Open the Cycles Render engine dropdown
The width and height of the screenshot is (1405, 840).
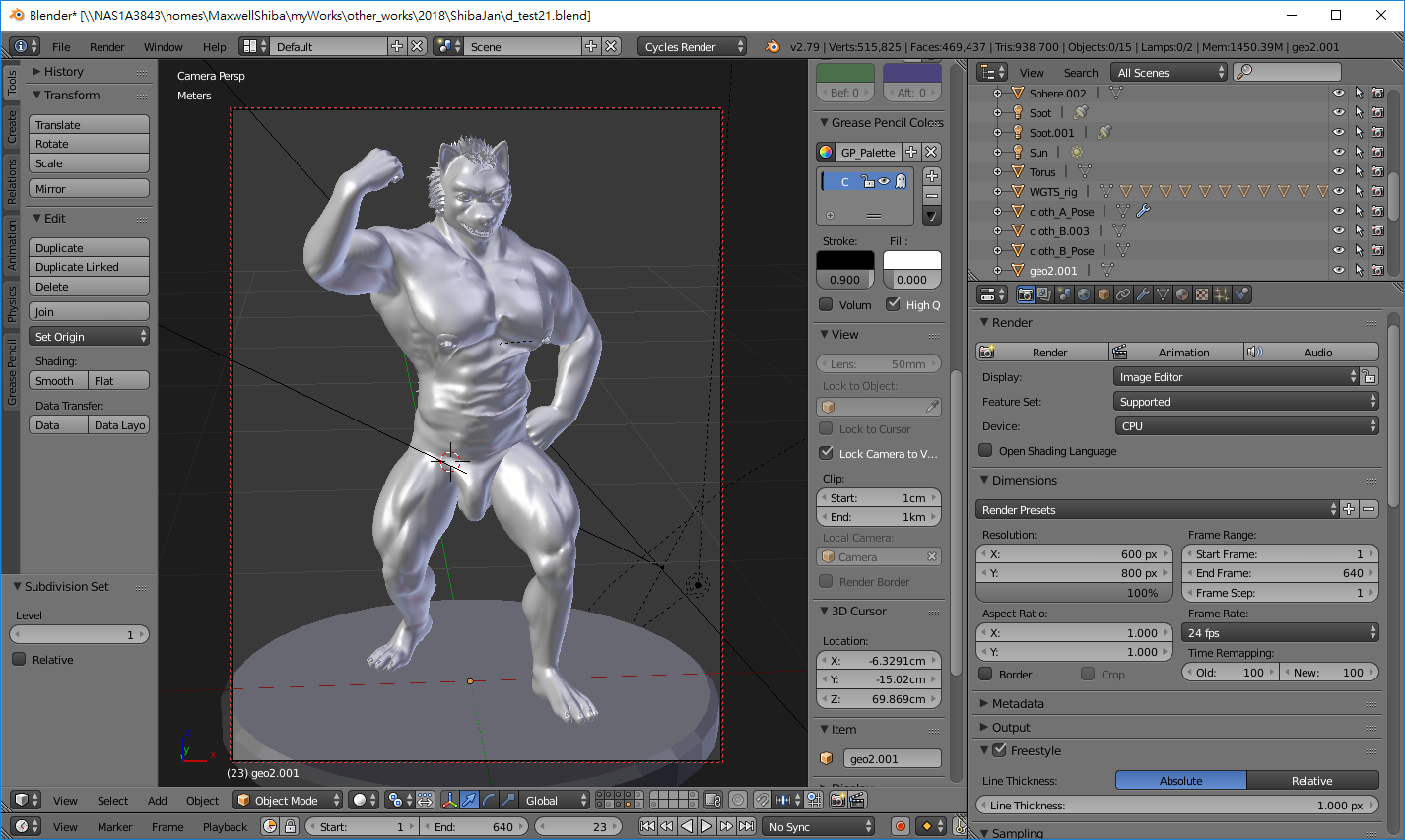click(x=692, y=46)
